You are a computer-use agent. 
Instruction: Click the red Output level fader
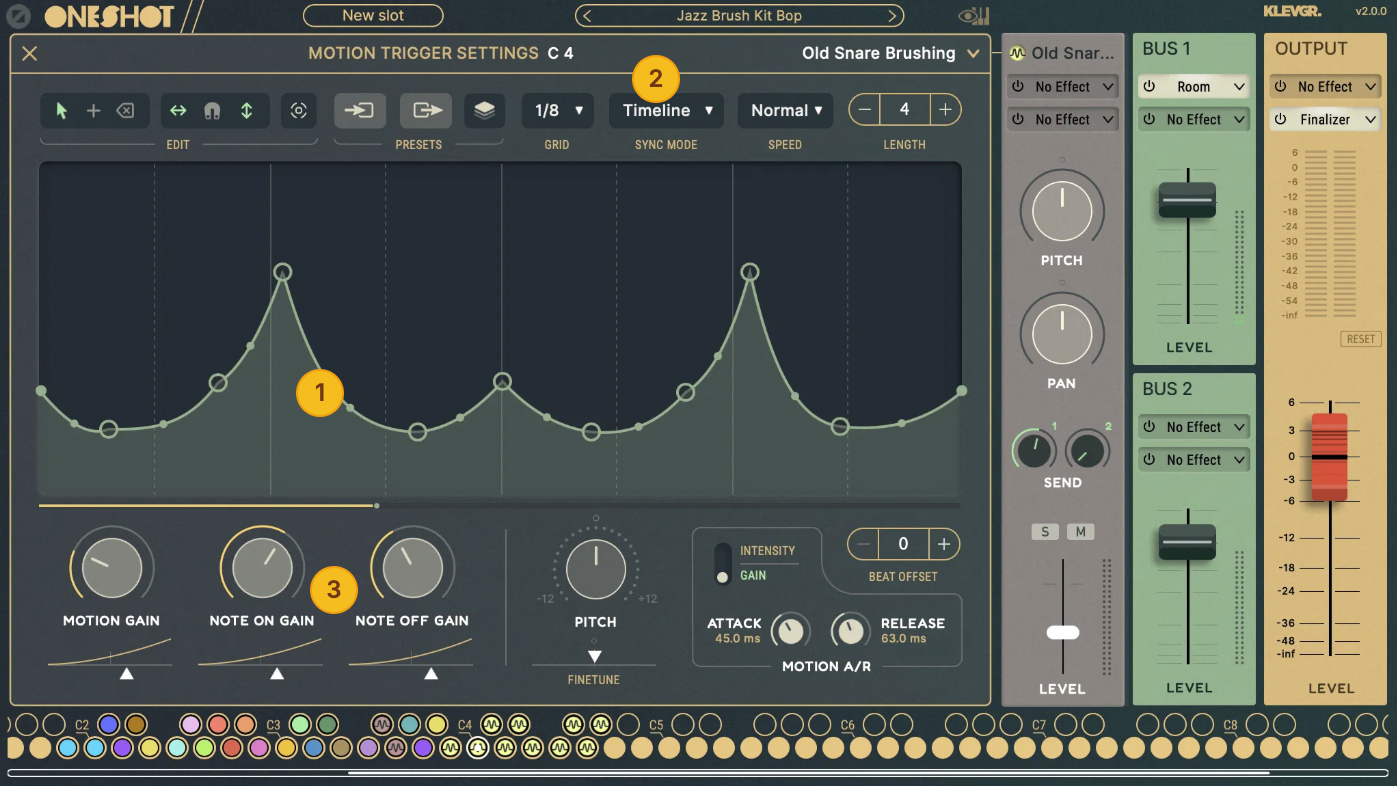1329,457
